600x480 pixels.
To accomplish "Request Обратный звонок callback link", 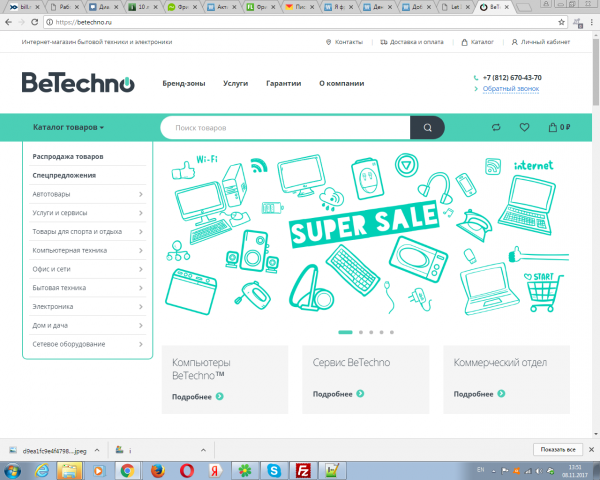I will pos(511,89).
